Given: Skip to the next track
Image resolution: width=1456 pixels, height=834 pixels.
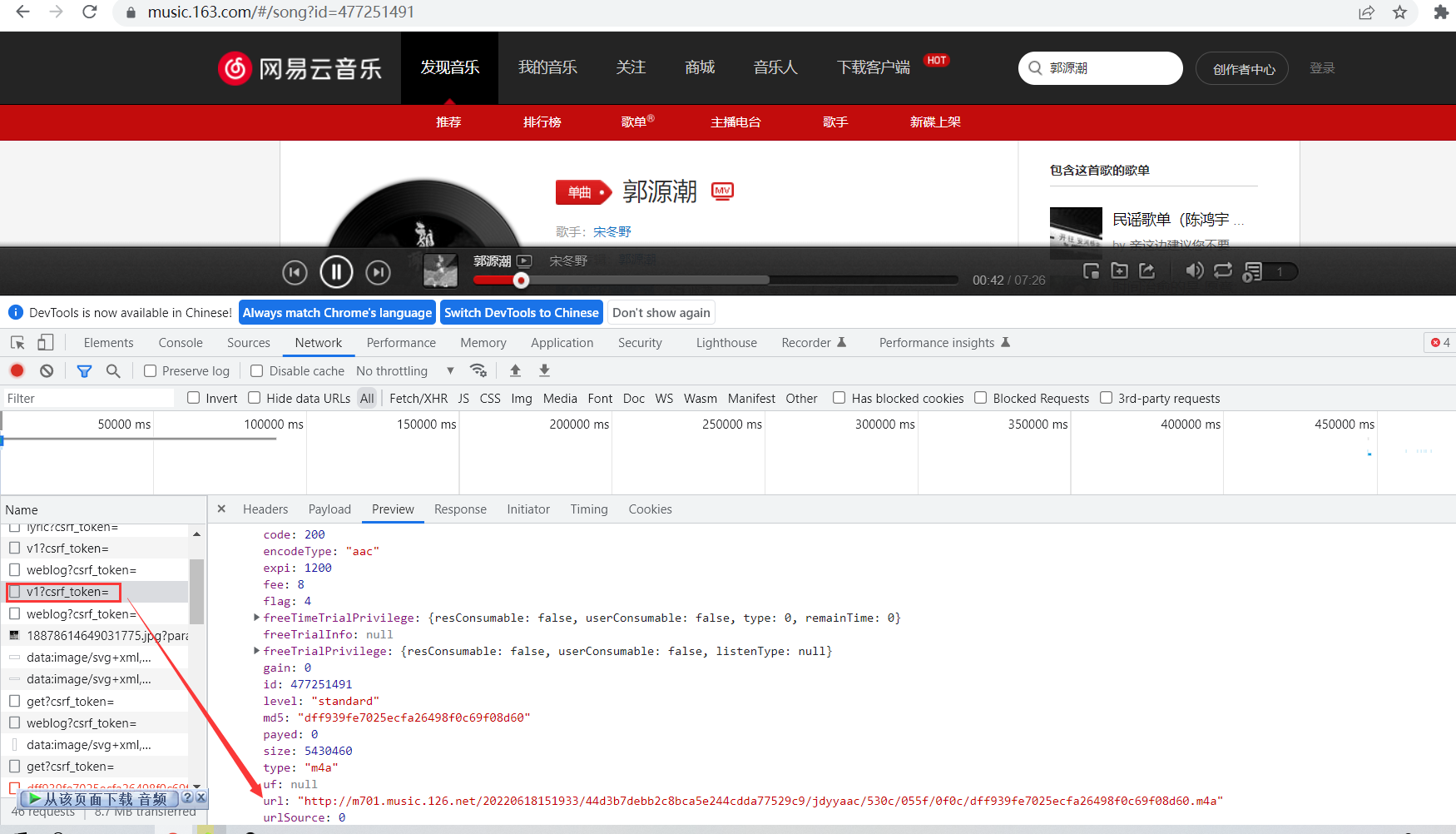Looking at the screenshot, I should click(x=378, y=271).
